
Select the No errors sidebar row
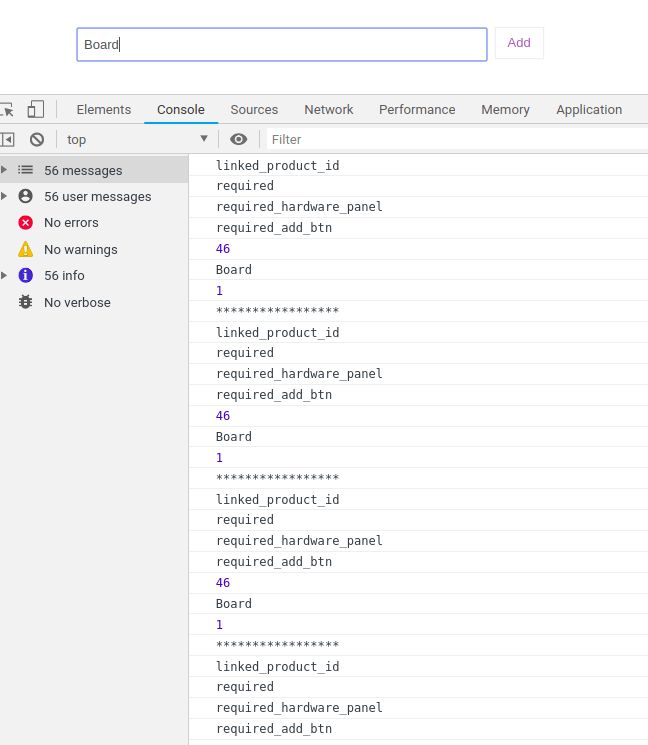[x=94, y=222]
